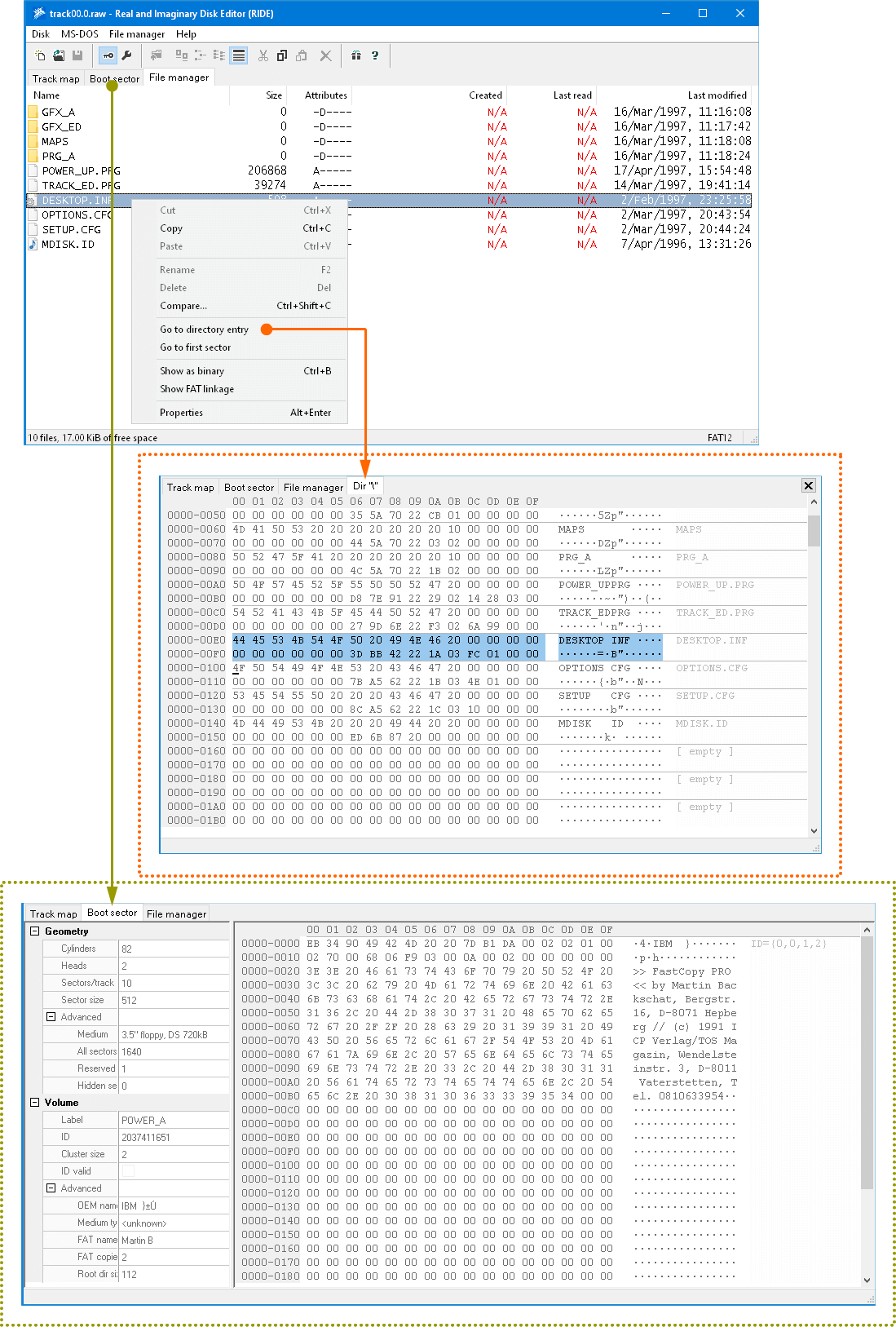Click the import file toolbar icon
This screenshot has width=896, height=1327.
pos(157,55)
